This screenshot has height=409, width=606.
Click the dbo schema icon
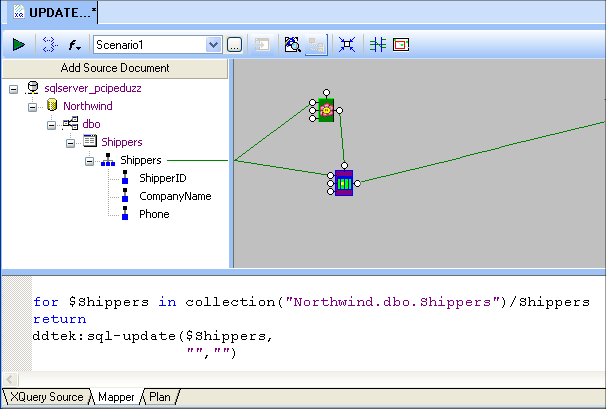coord(71,123)
